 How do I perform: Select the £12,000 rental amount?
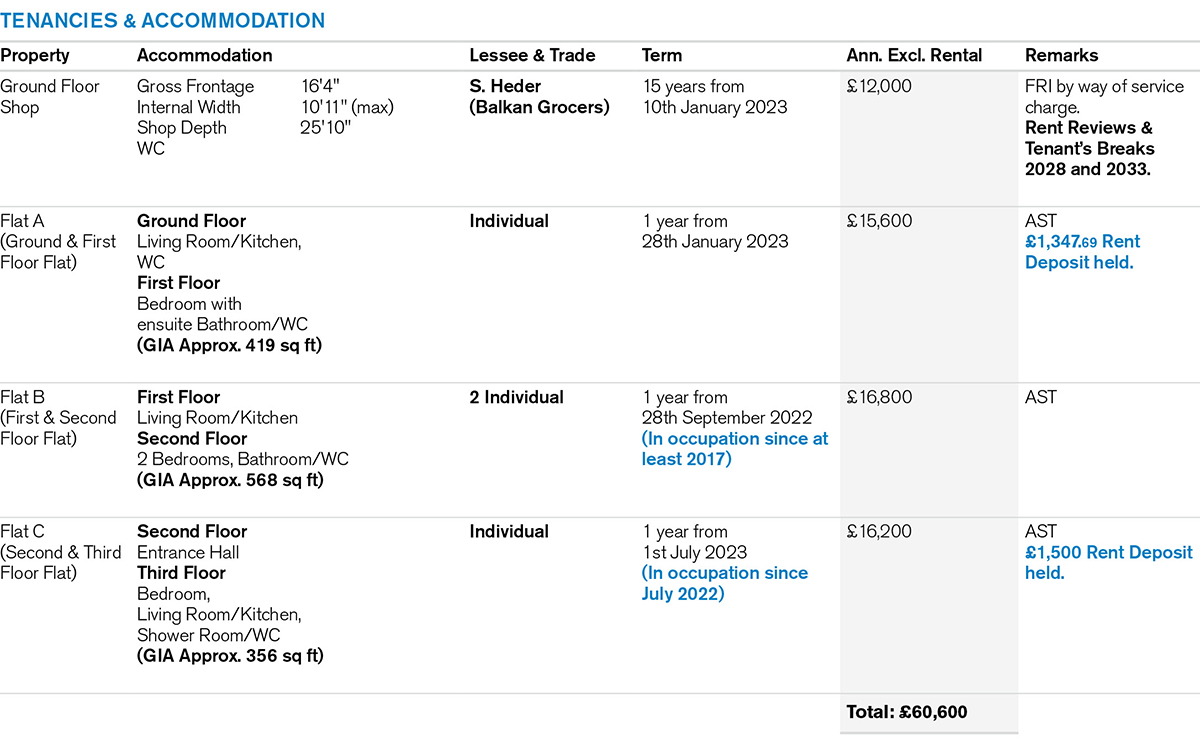(x=879, y=87)
